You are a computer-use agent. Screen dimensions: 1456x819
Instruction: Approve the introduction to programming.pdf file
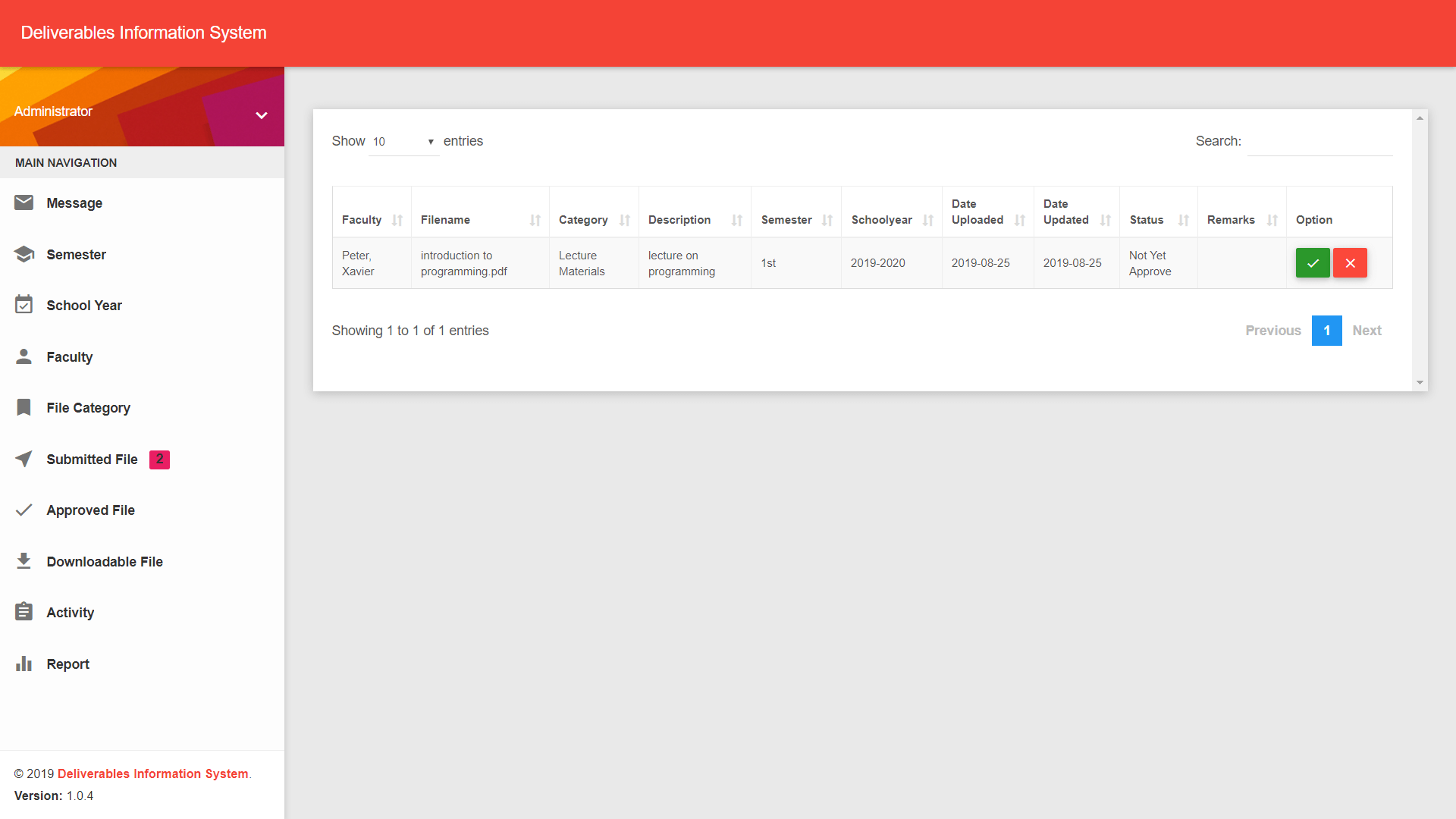[x=1313, y=263]
